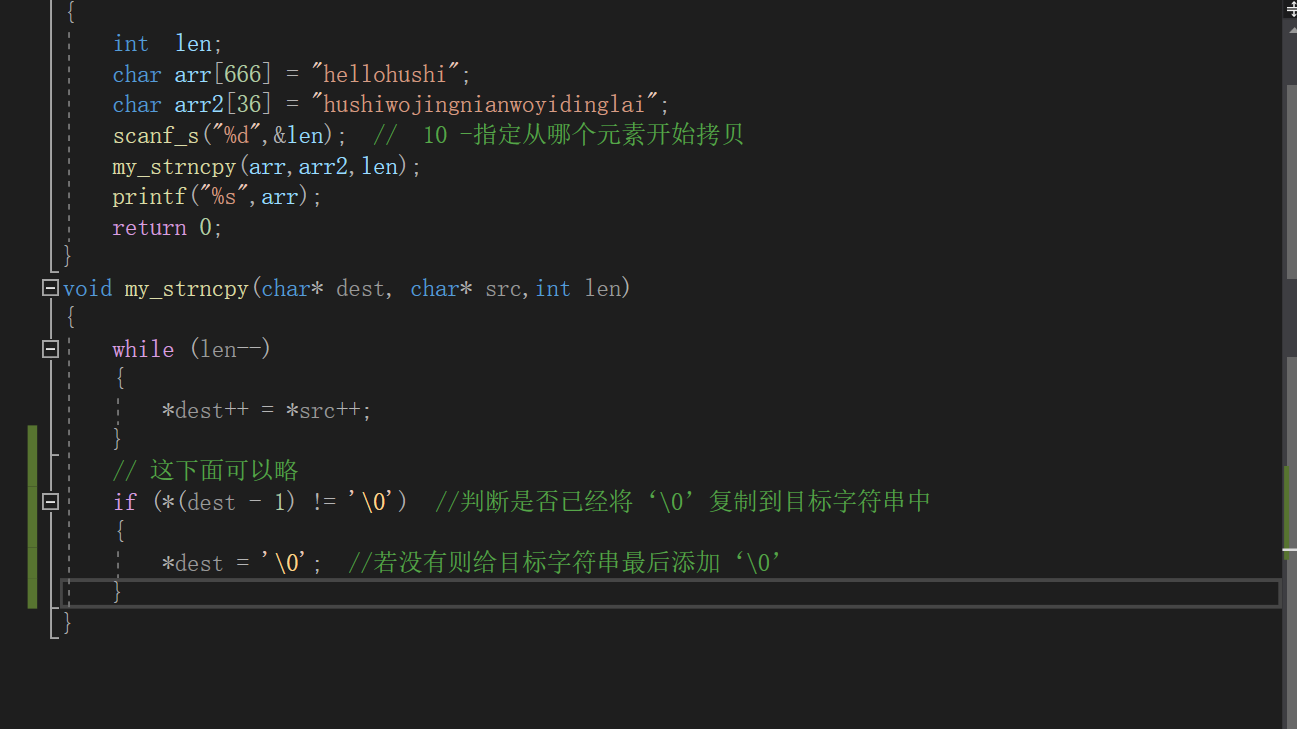The image size is (1297, 729).
Task: Click the editor split-window handle icon
Action: click(x=1290, y=9)
